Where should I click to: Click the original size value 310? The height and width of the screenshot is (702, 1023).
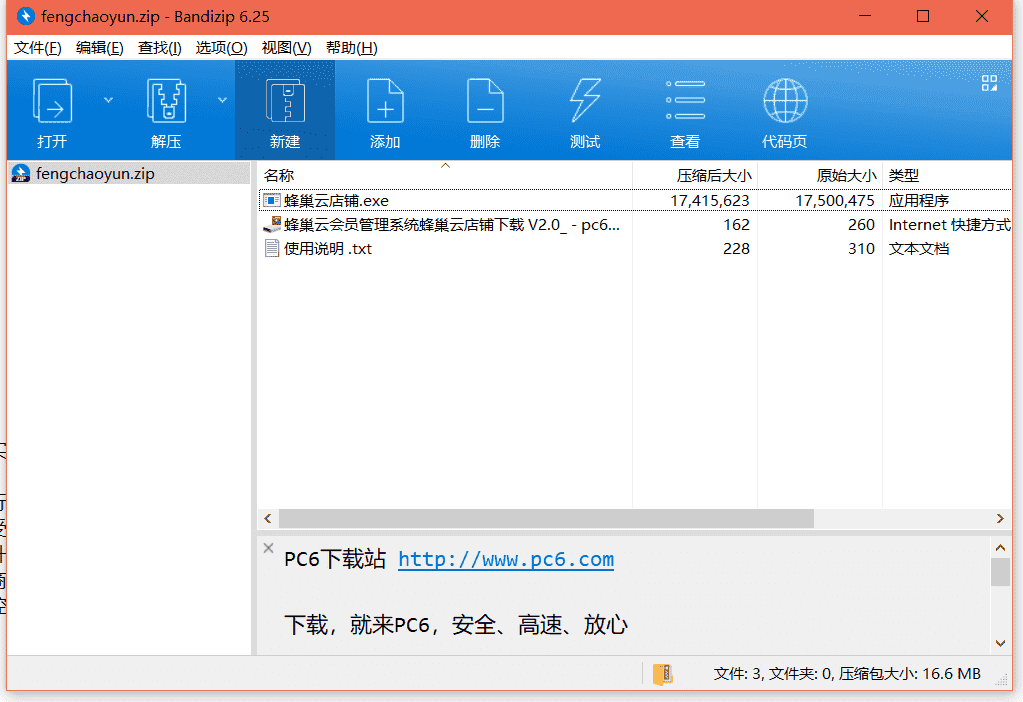click(861, 249)
